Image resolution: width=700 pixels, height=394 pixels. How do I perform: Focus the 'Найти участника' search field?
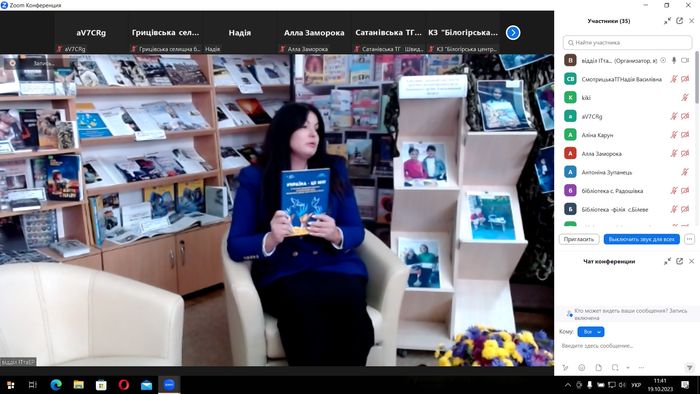pos(627,43)
